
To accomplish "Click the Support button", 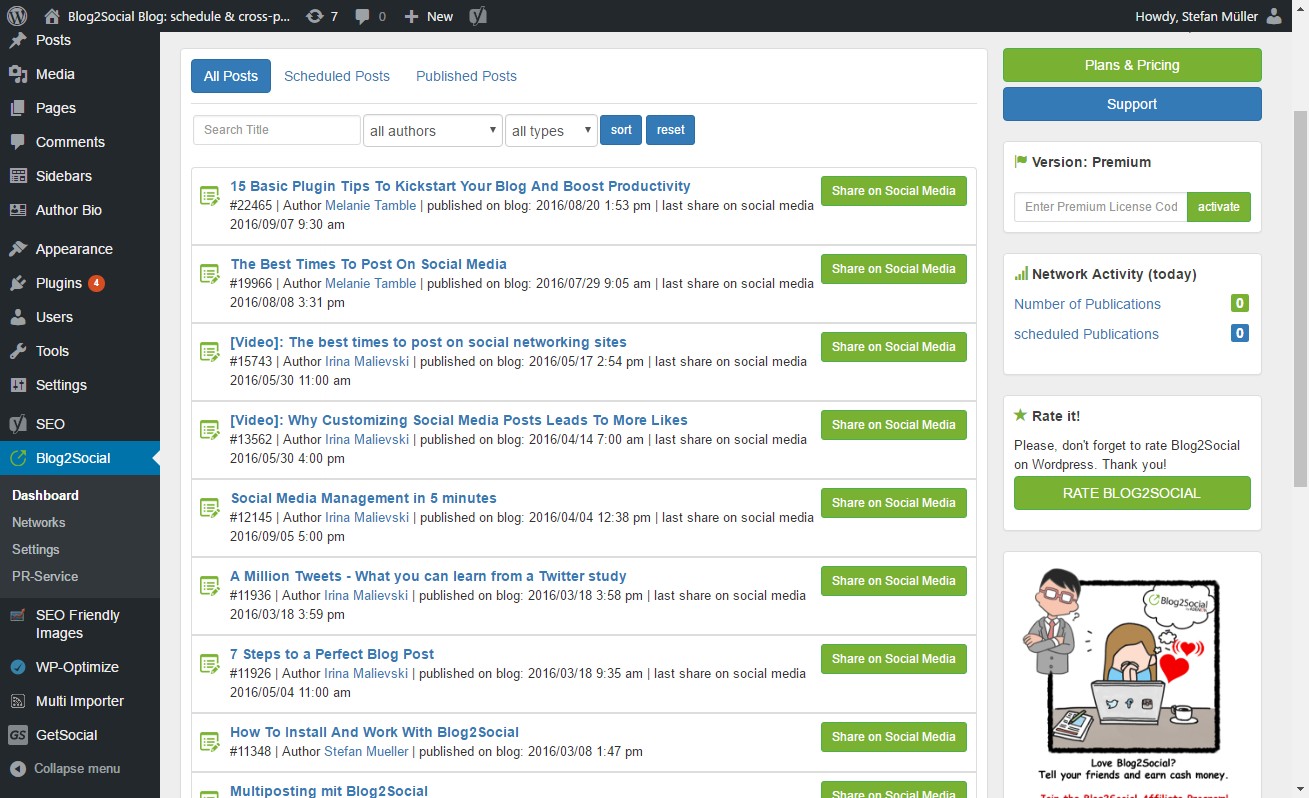I will [1132, 104].
